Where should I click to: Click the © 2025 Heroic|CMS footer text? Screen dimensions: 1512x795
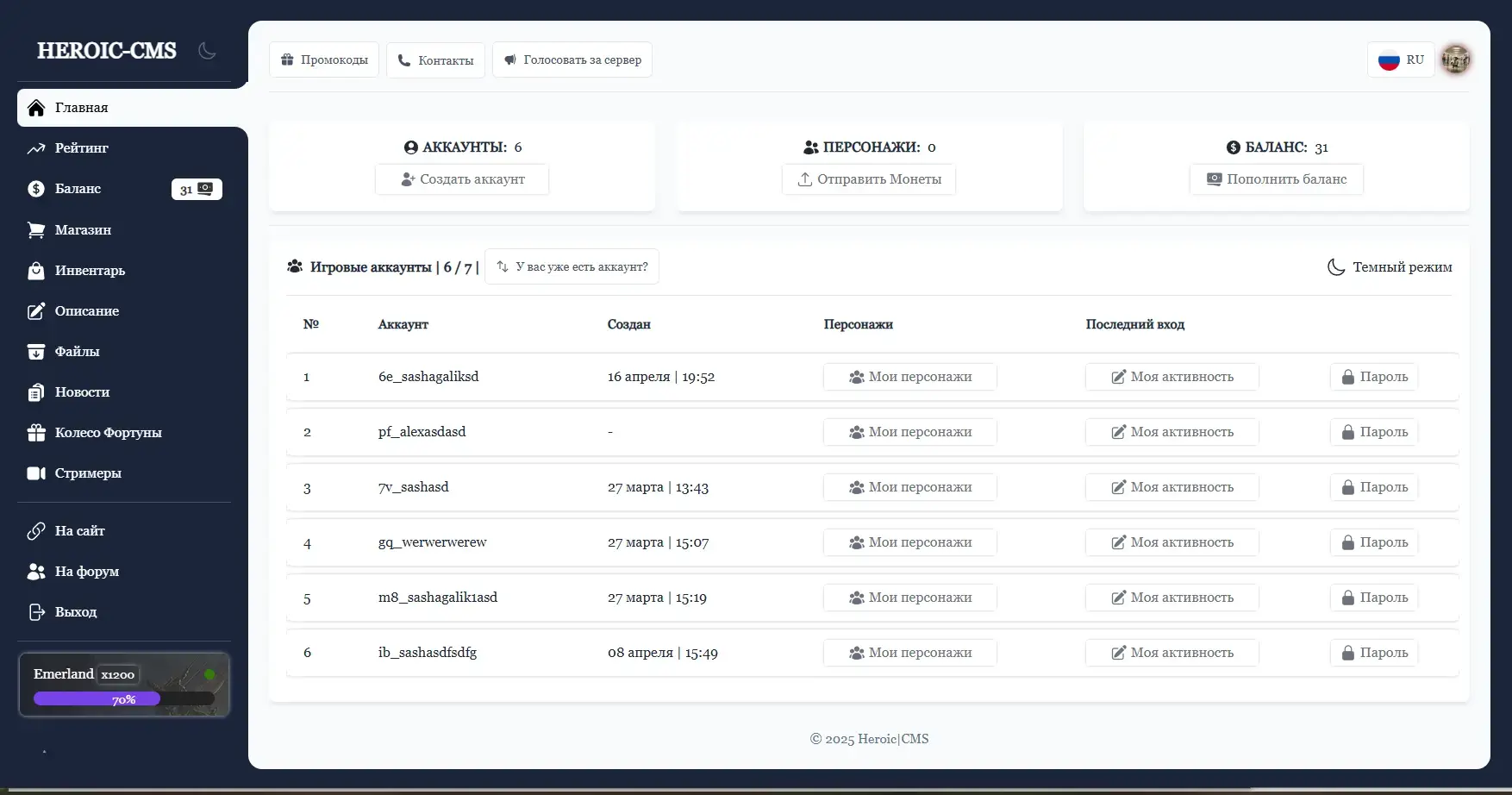click(870, 739)
